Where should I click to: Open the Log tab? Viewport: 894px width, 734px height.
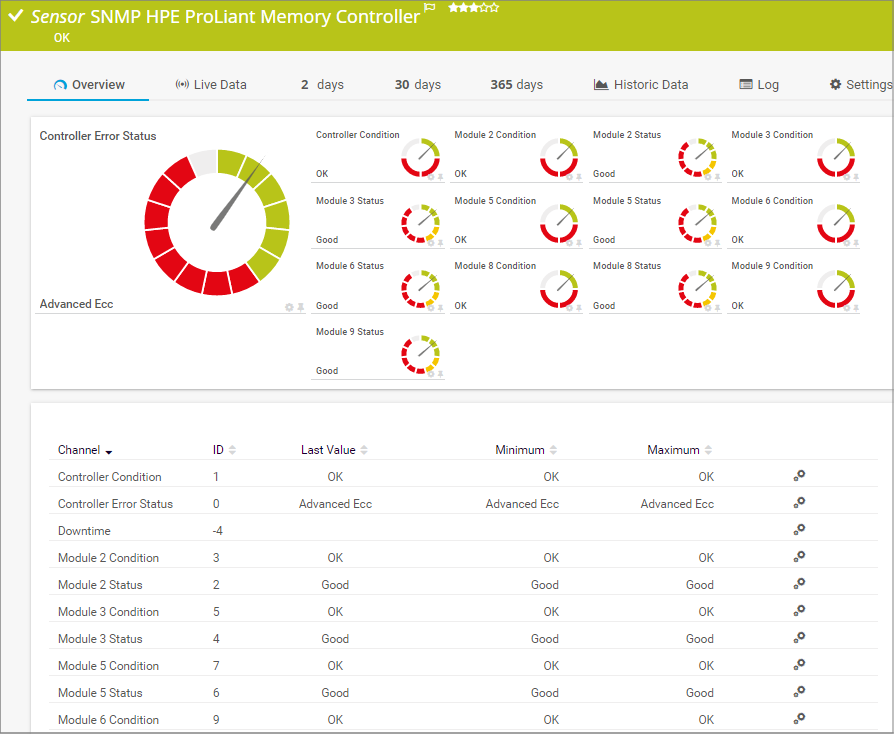coord(759,85)
